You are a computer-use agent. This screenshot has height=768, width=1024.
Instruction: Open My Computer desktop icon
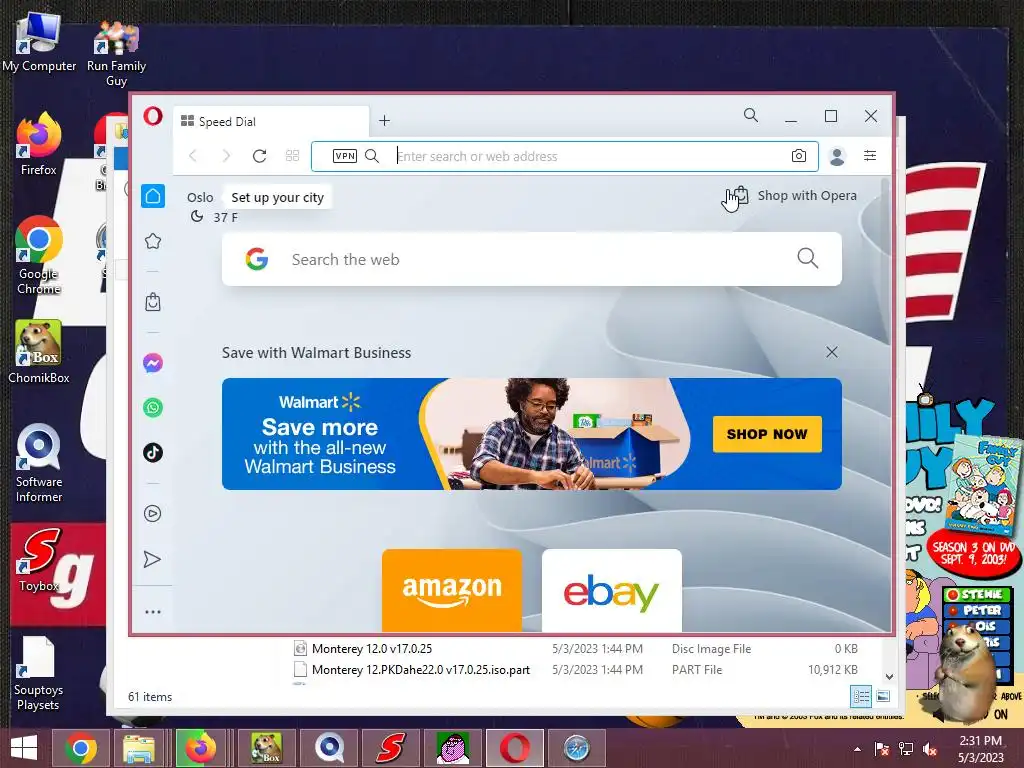(39, 42)
